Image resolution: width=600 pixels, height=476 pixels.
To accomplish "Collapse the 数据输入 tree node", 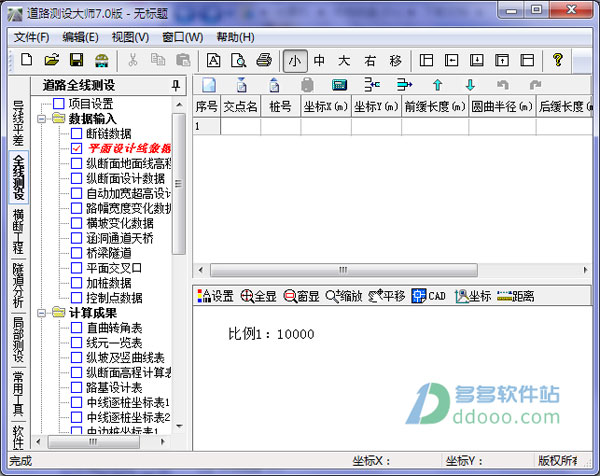I will [41, 119].
